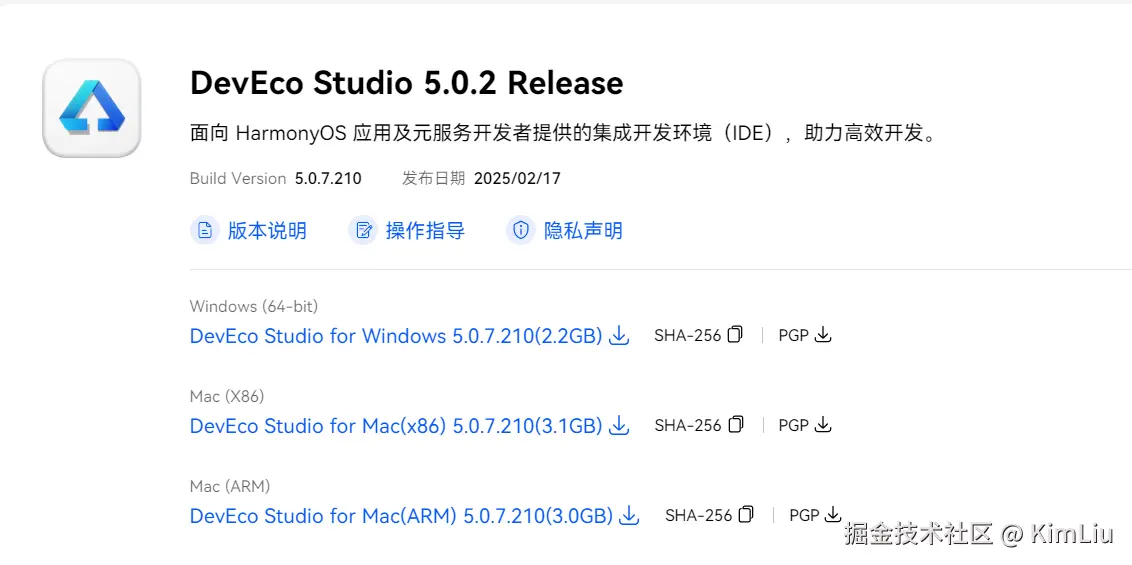The height and width of the screenshot is (565, 1132).
Task: Click the 隐私声明 shield icon
Action: (521, 231)
